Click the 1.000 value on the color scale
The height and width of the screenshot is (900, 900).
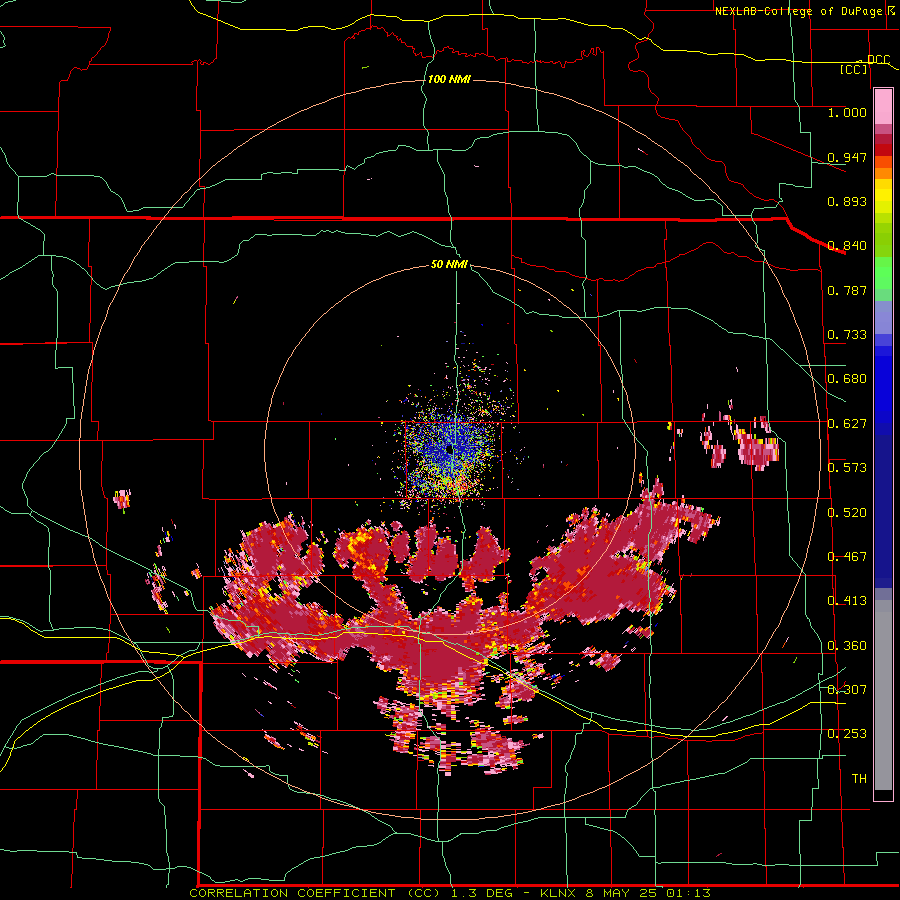(x=847, y=113)
